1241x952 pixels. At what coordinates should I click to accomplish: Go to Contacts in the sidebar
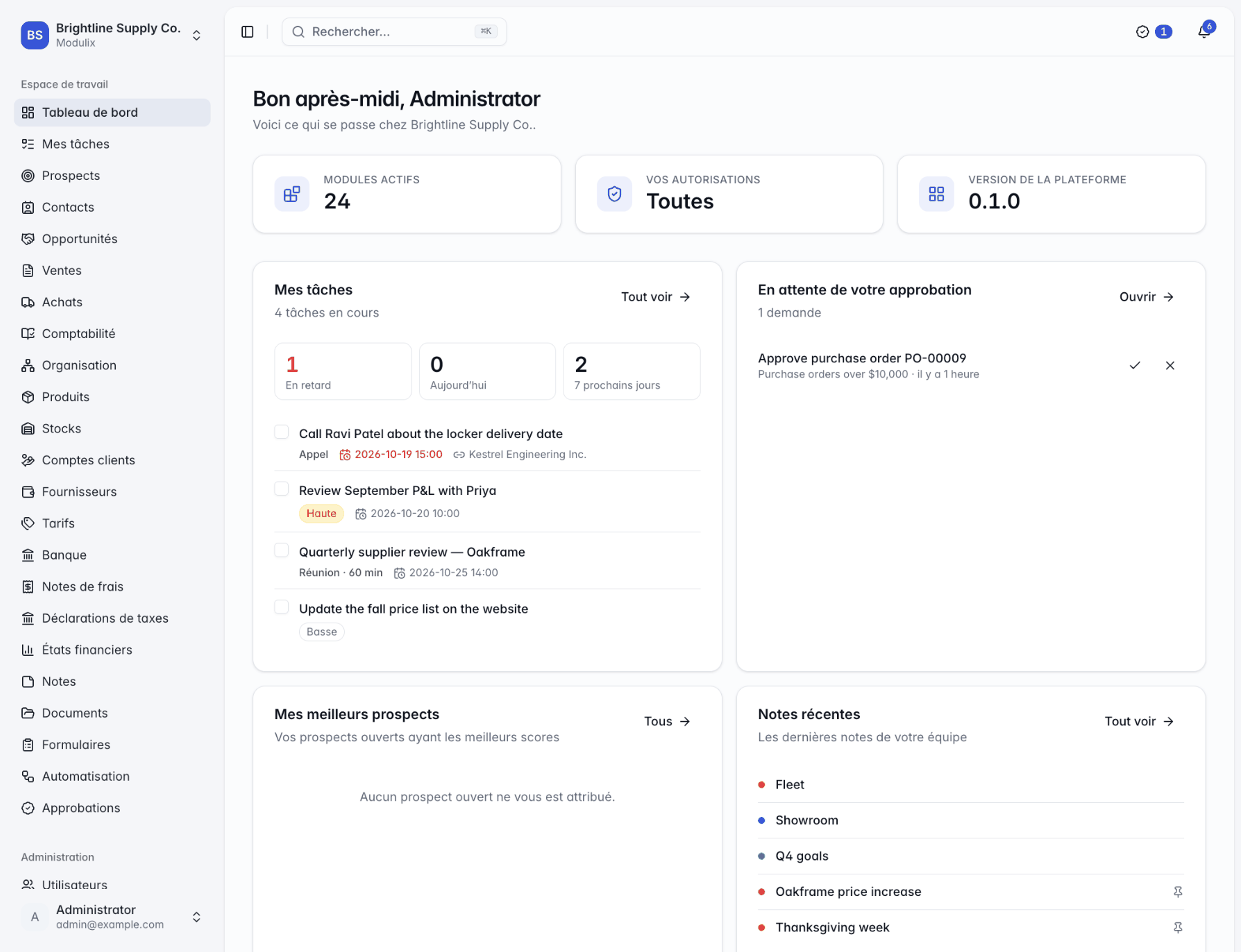pos(112,207)
